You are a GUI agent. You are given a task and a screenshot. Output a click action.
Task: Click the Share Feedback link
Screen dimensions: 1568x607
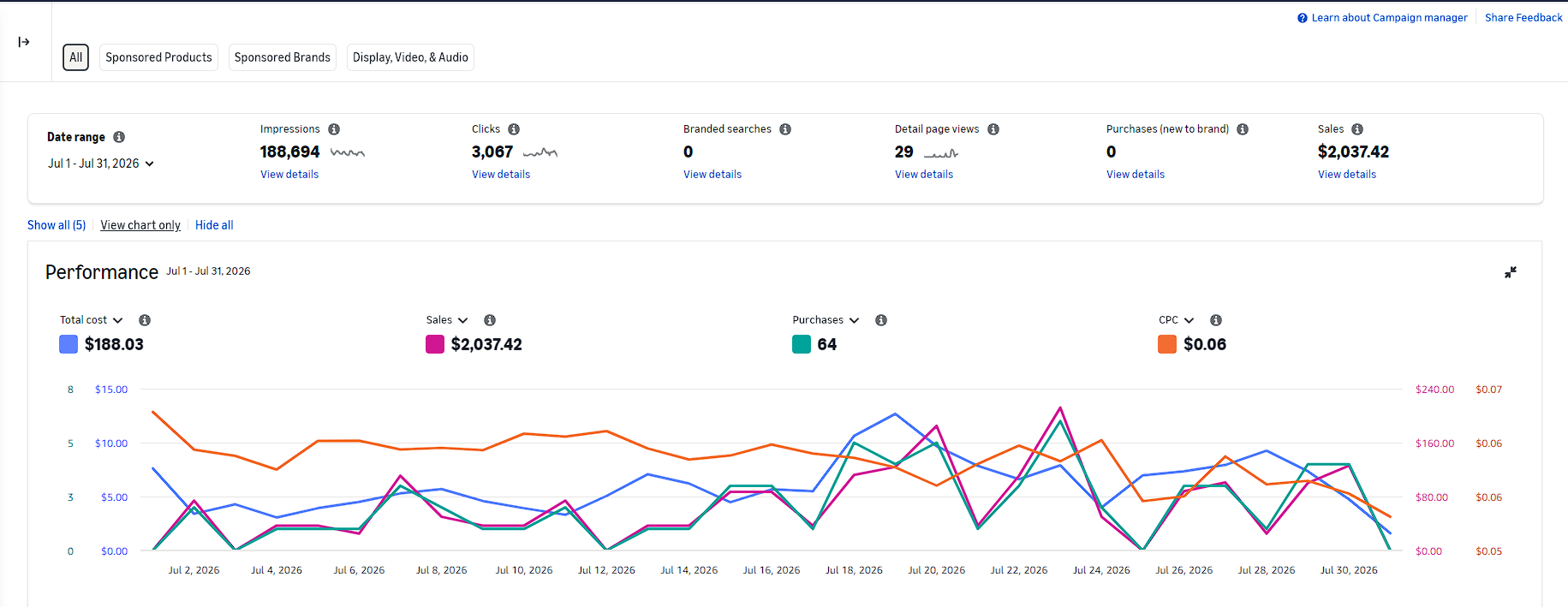pyautogui.click(x=1523, y=18)
